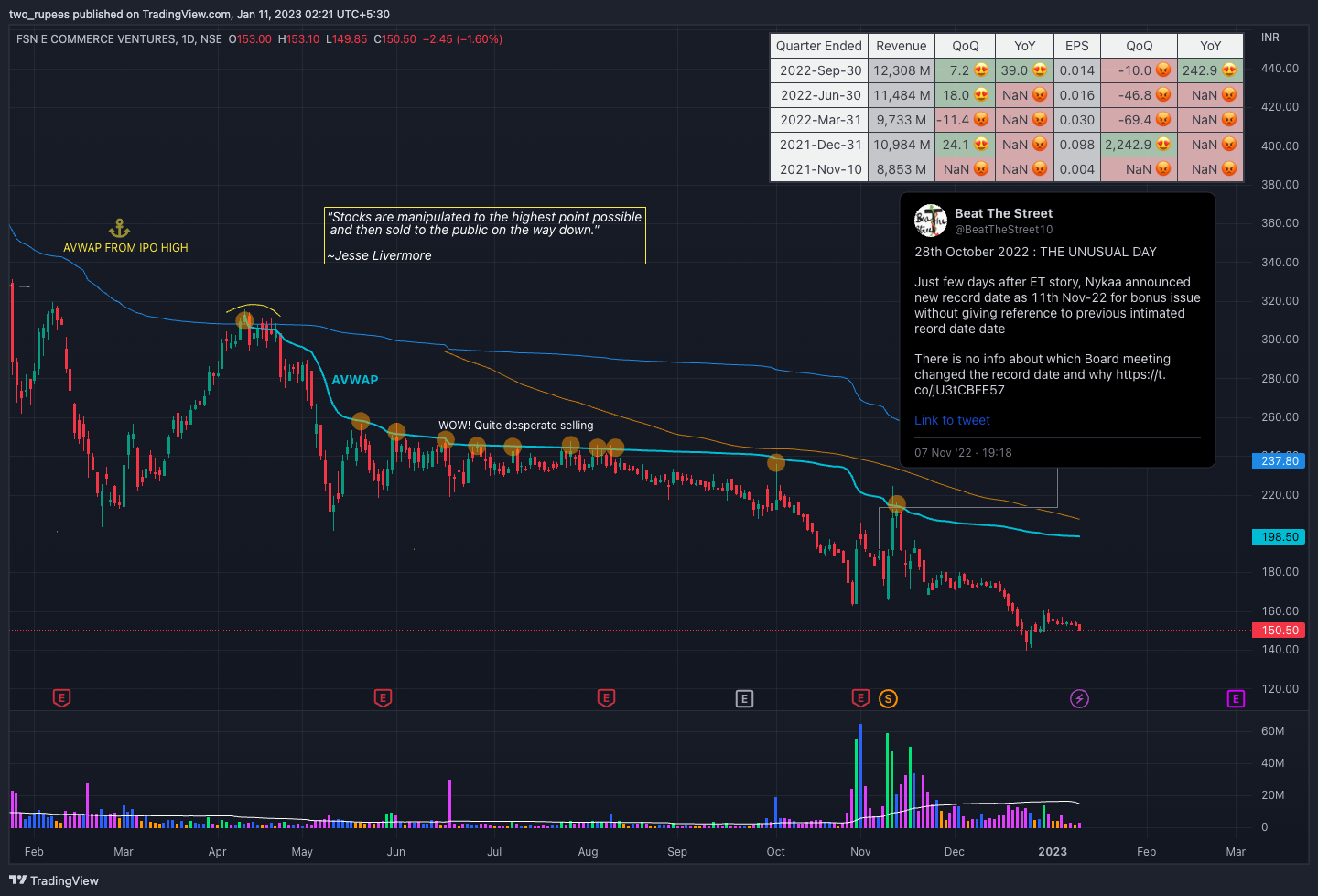The image size is (1318, 896).
Task: Click the purple lightning bolt event icon
Action: (x=1080, y=699)
